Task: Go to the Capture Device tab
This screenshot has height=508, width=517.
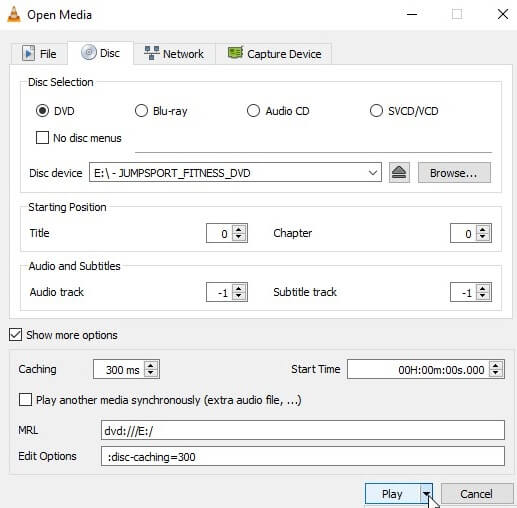Action: 274,54
